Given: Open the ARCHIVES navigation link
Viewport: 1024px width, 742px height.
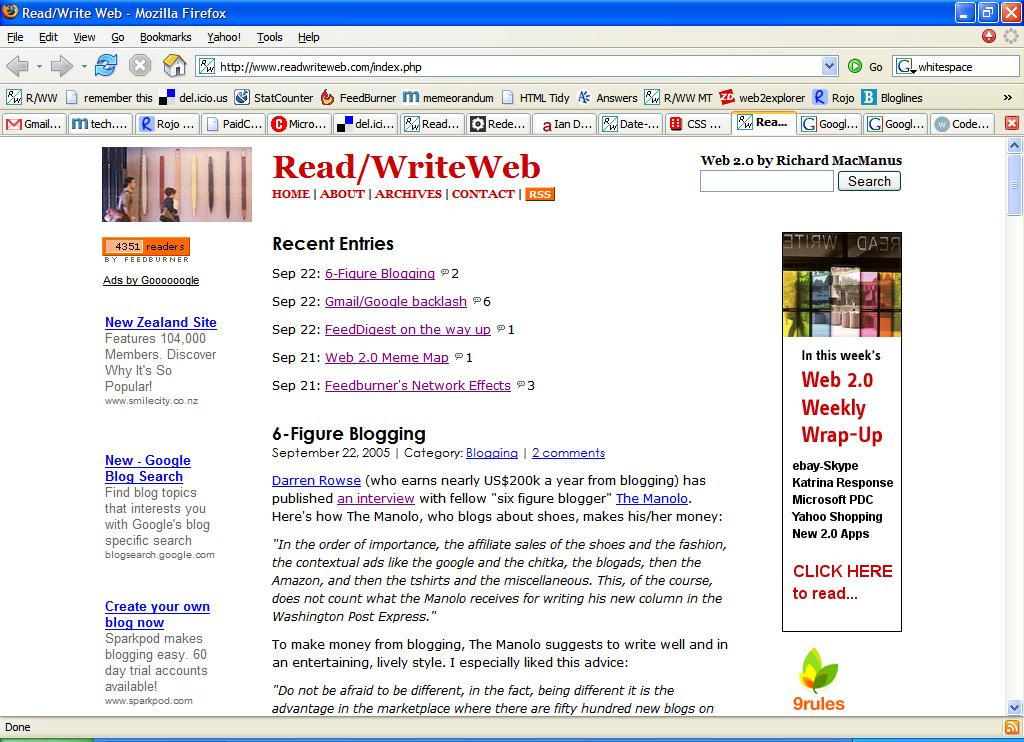Looking at the screenshot, I should click(408, 194).
